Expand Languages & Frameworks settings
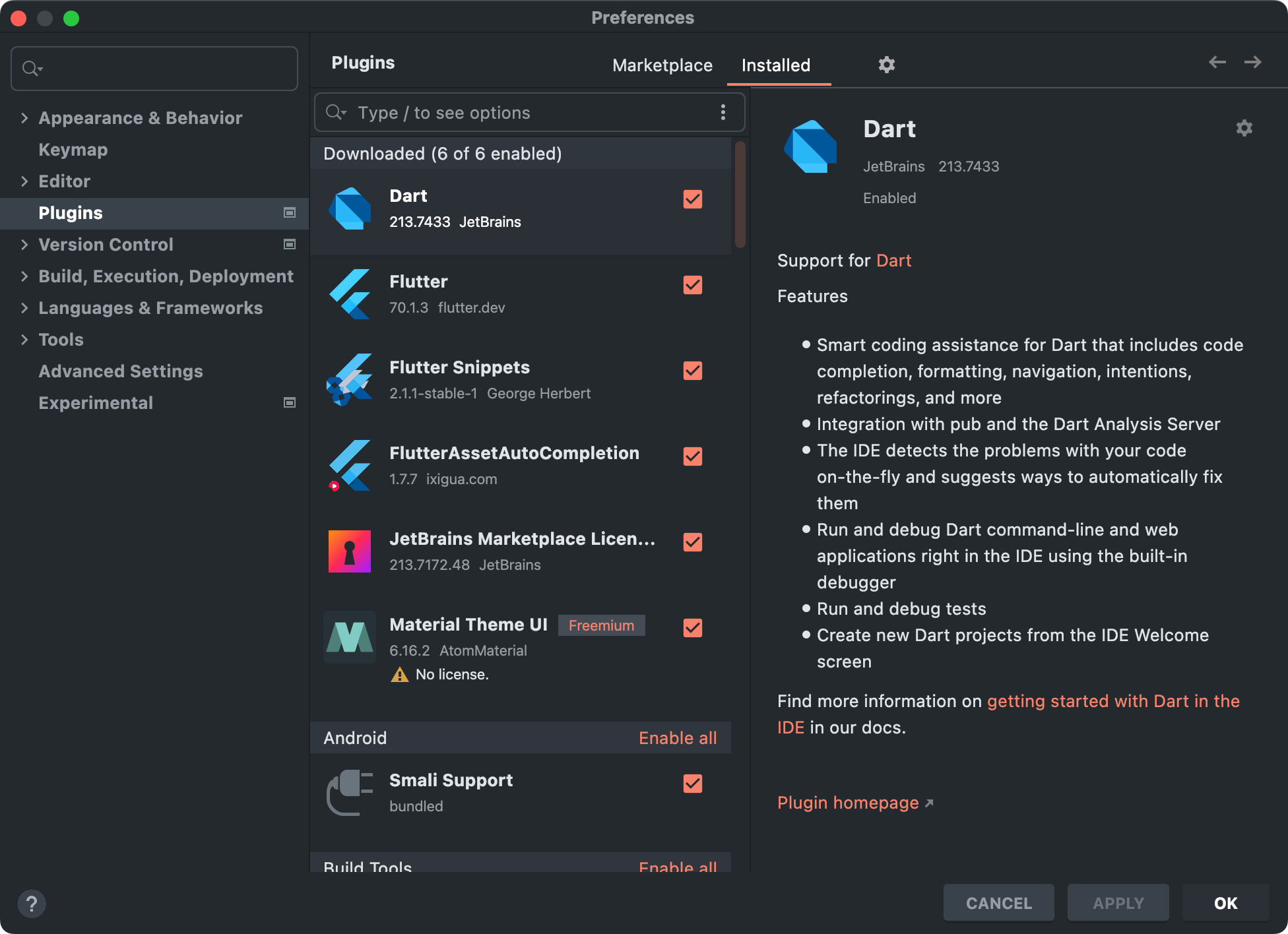1288x934 pixels. (24, 308)
